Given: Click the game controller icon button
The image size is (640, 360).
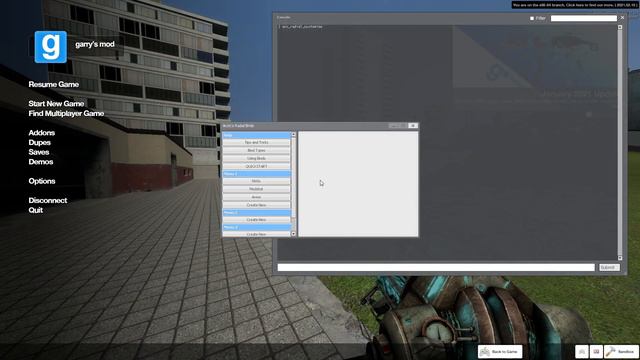Looking at the screenshot, I should (x=582, y=351).
